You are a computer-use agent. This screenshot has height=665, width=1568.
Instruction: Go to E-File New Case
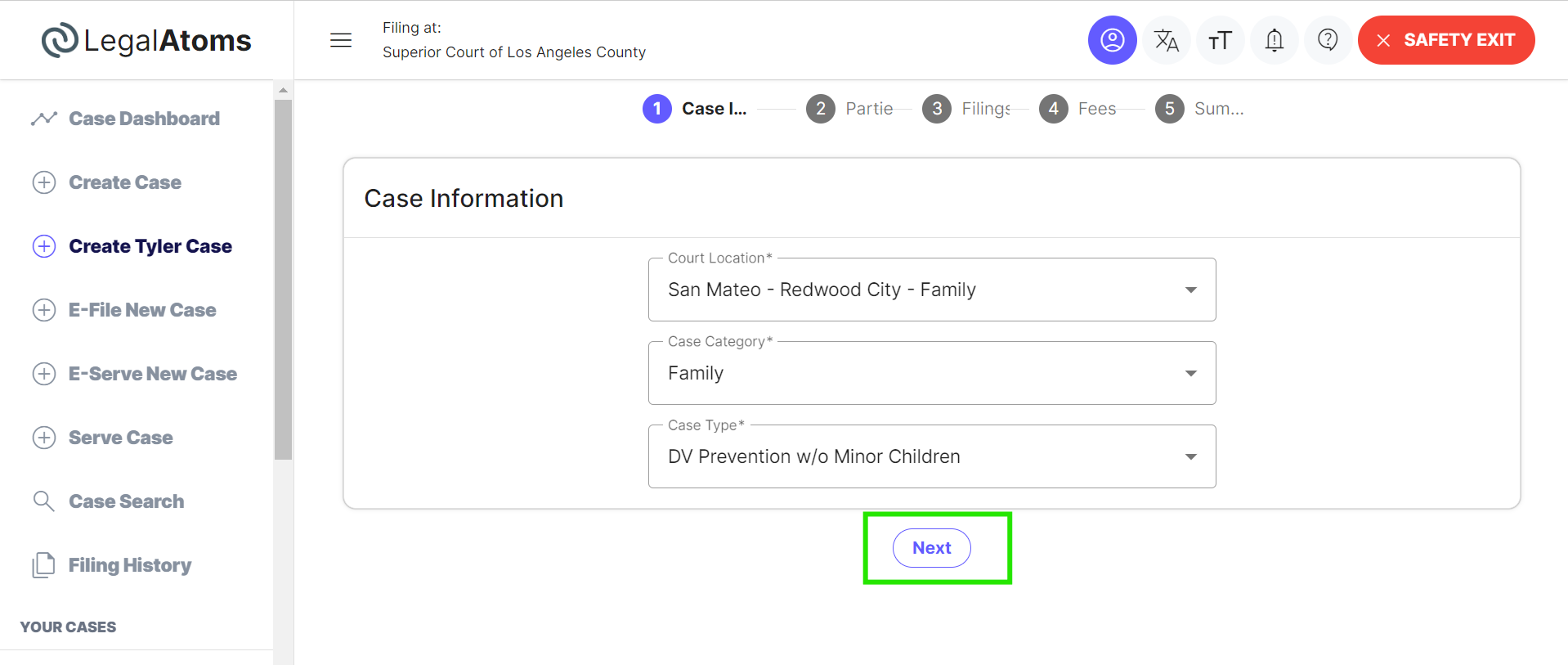142,310
